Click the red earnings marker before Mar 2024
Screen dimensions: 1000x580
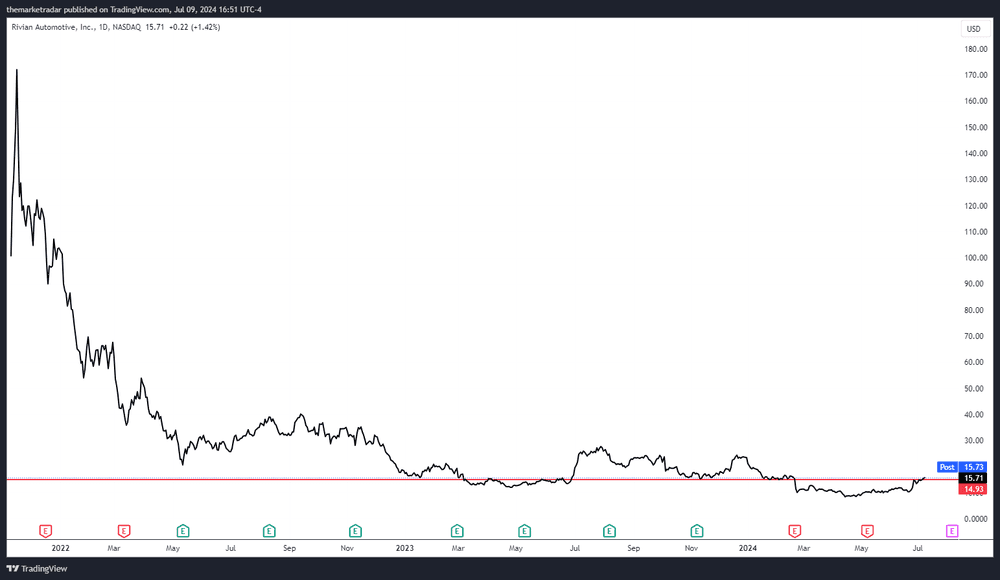pos(795,529)
